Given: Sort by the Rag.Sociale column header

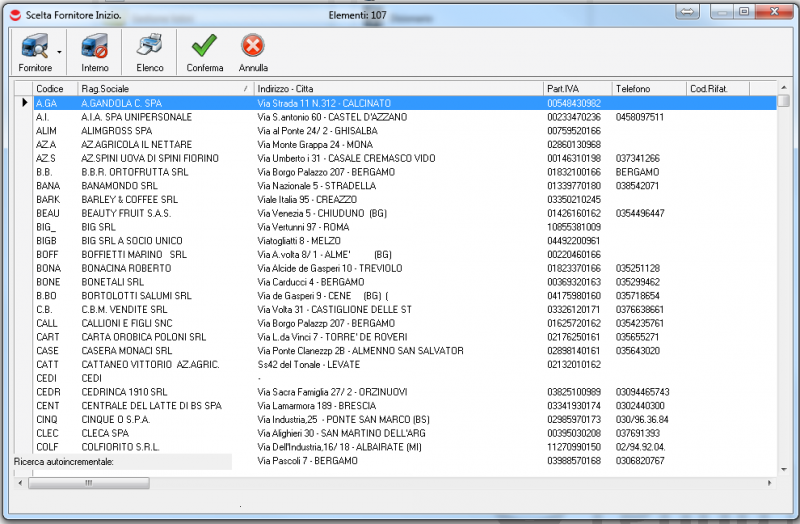Looking at the screenshot, I should point(160,89).
